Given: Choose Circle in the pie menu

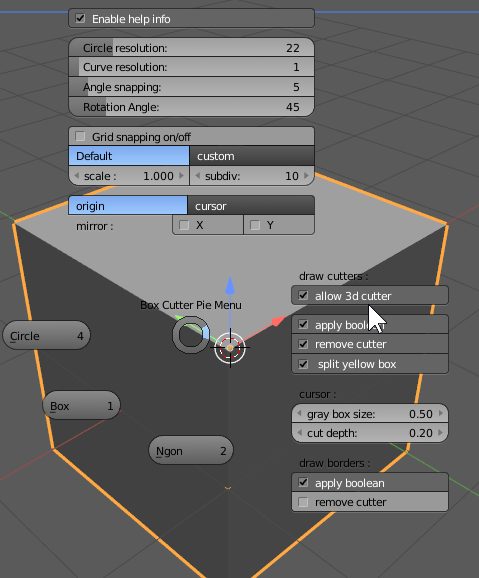Looking at the screenshot, I should (x=46, y=335).
